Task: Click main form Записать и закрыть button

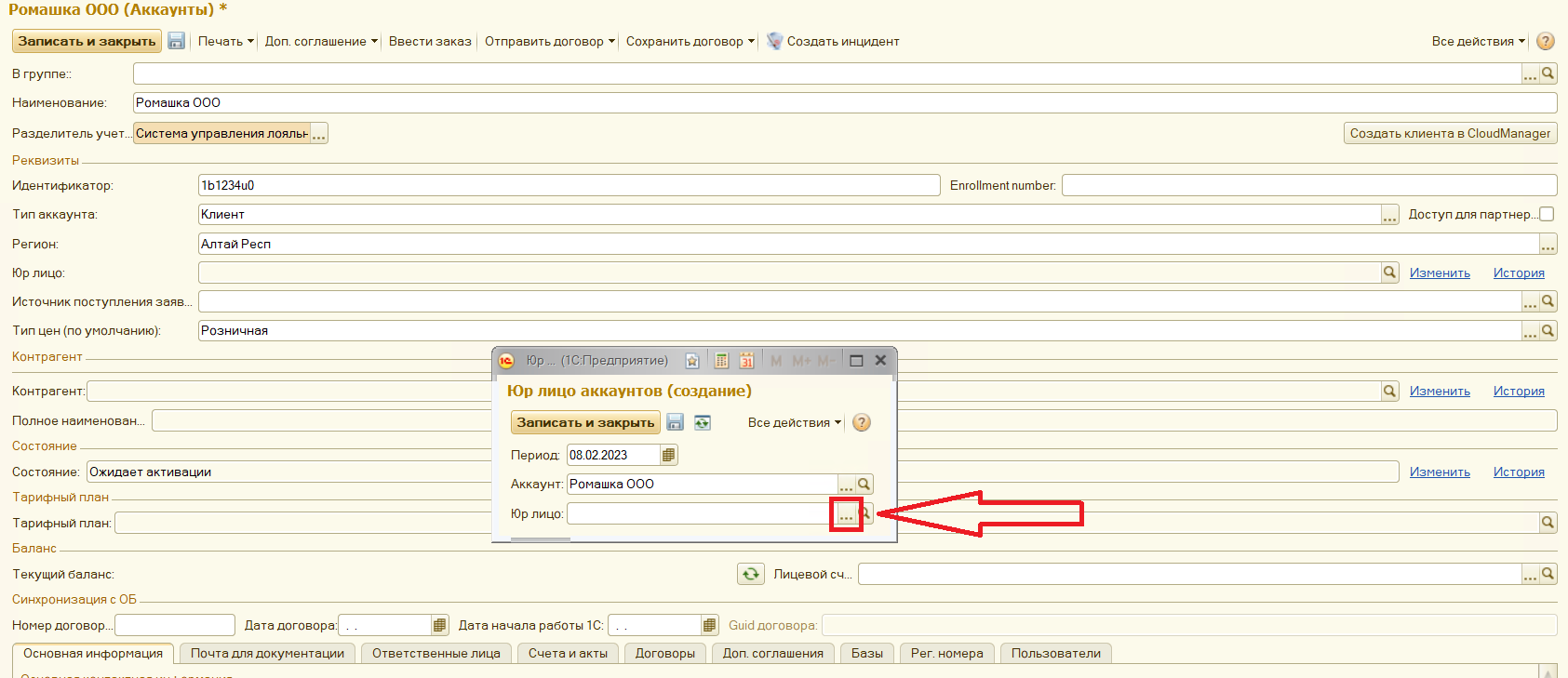Action: coord(87,41)
